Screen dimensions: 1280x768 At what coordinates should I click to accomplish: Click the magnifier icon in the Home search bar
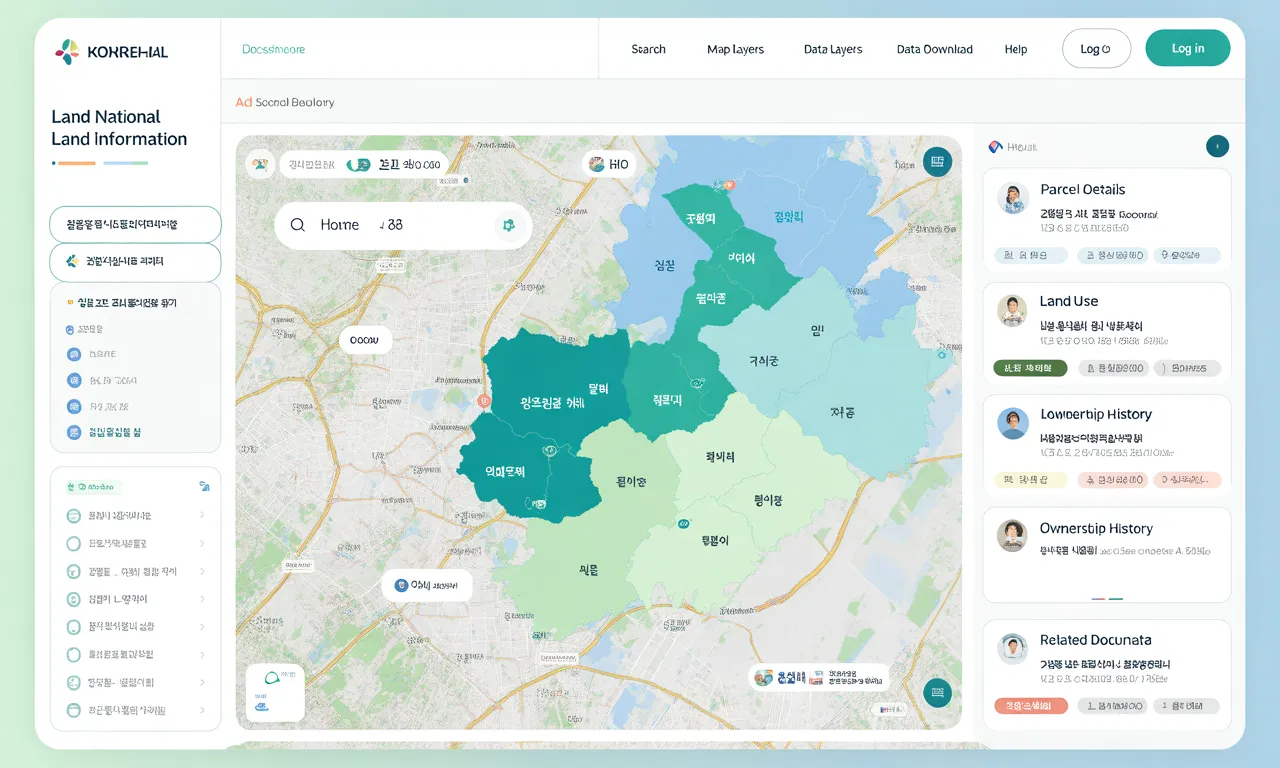tap(297, 225)
